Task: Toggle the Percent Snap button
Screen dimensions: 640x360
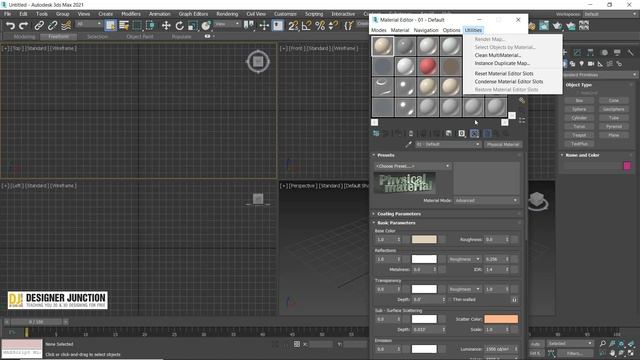Action: click(x=320, y=26)
